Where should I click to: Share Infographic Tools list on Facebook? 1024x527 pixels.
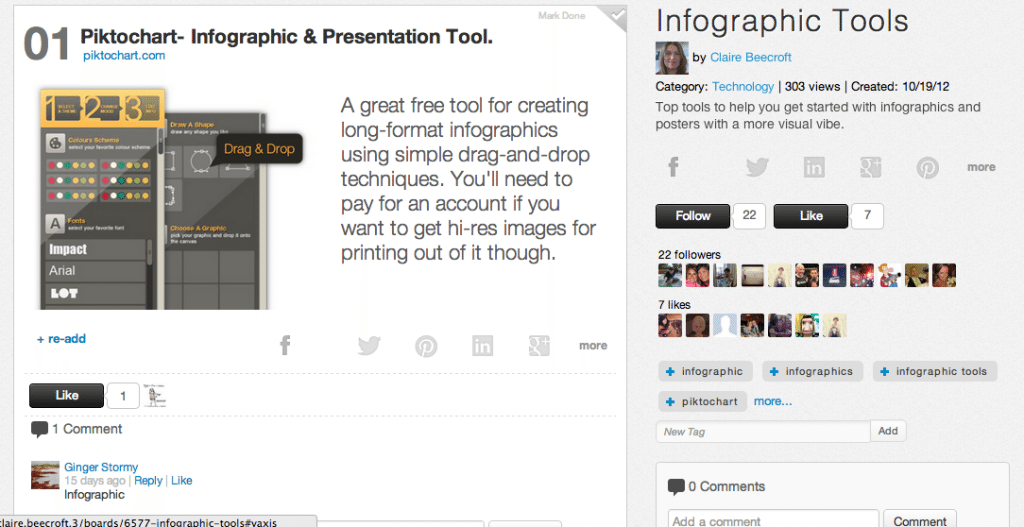673,167
